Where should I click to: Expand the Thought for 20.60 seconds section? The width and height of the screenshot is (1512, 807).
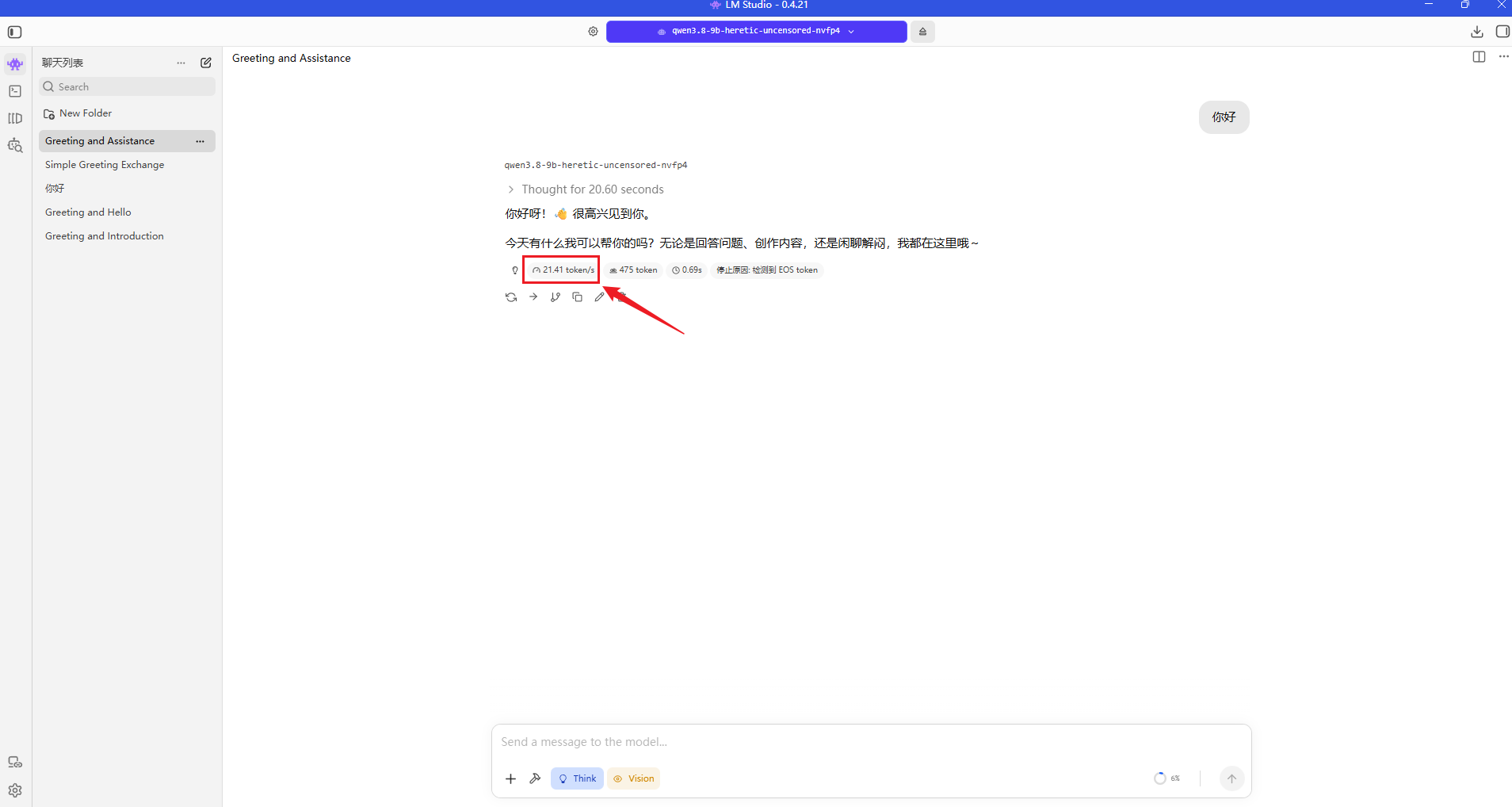pyautogui.click(x=585, y=189)
